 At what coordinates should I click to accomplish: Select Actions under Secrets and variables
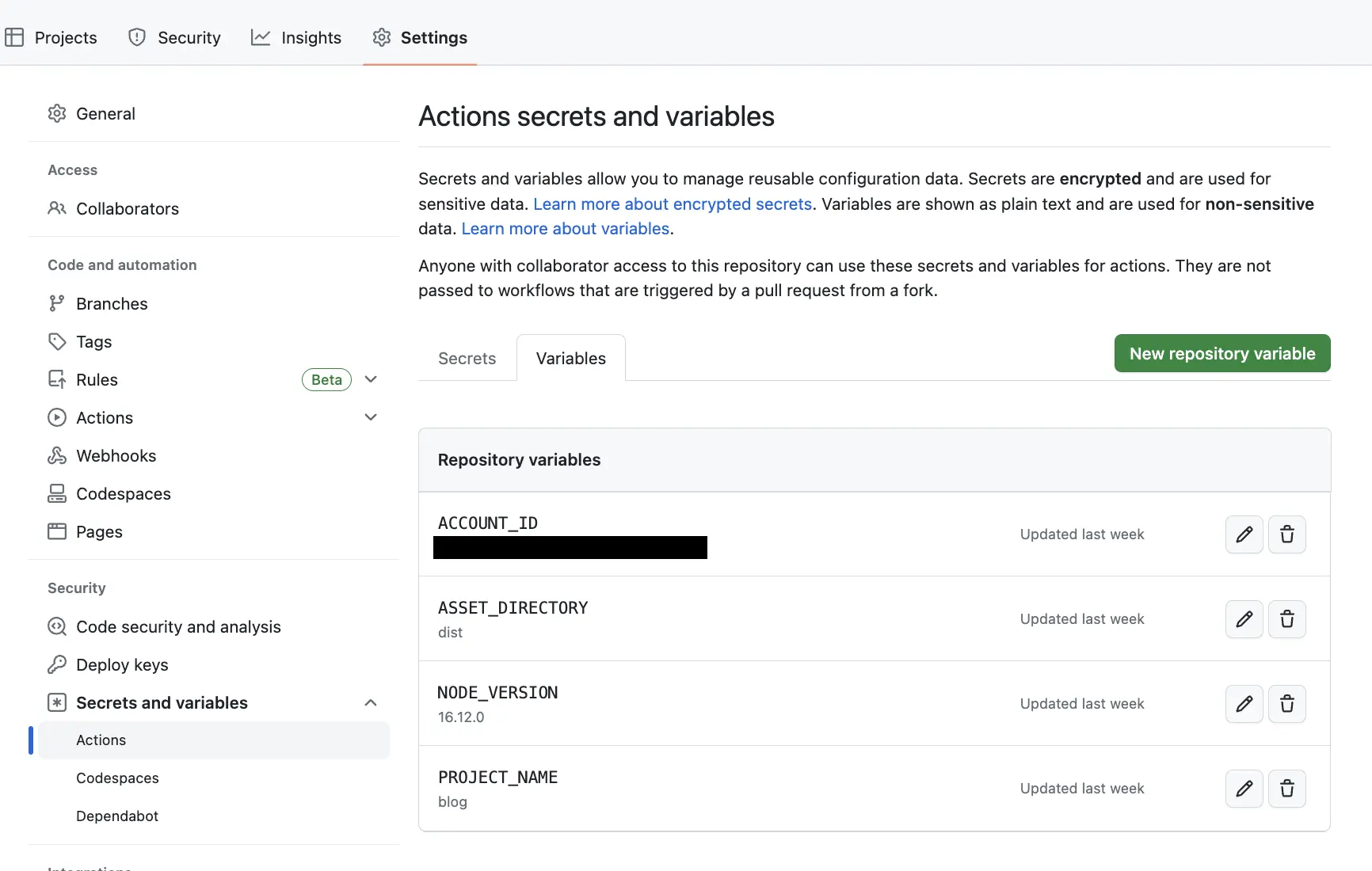(101, 740)
